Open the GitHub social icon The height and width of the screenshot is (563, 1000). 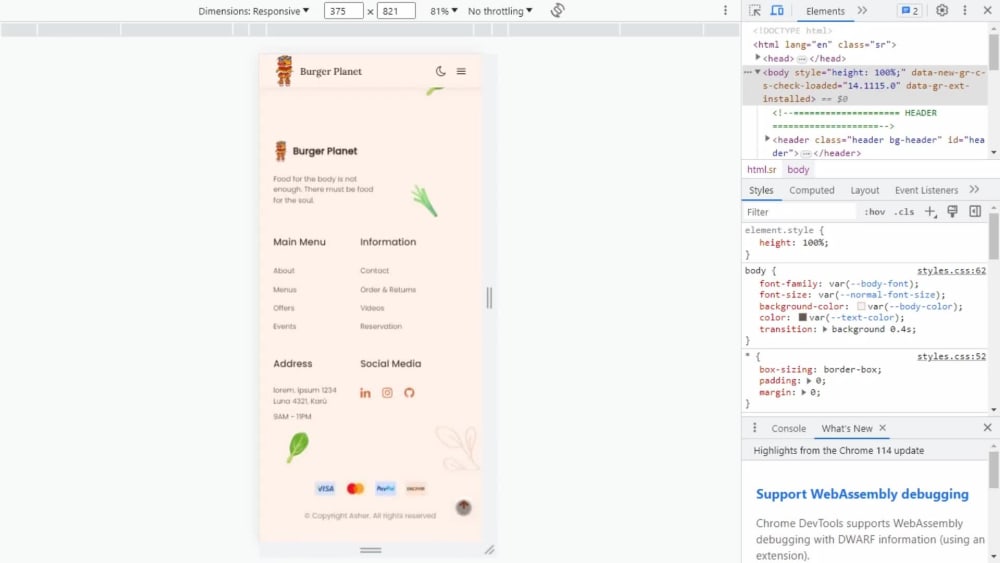(x=409, y=393)
